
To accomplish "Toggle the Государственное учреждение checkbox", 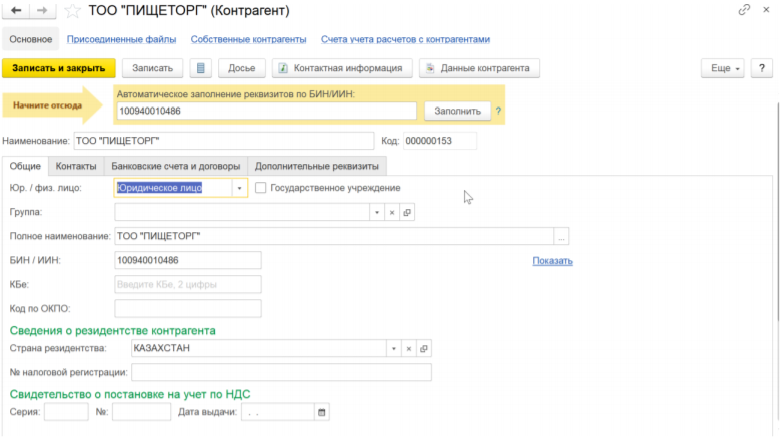I will click(260, 188).
